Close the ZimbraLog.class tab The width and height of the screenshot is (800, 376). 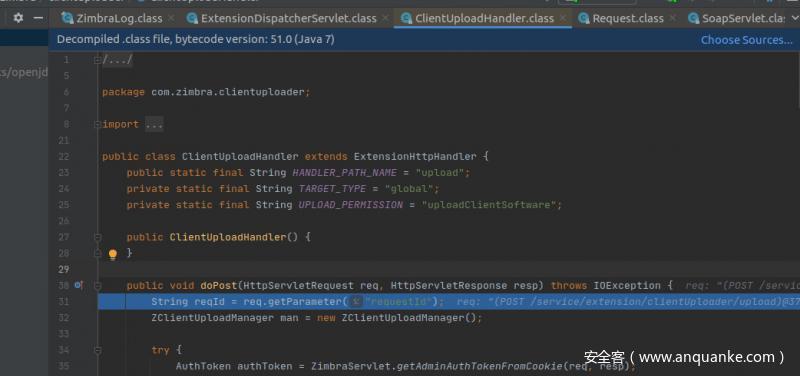click(x=171, y=18)
